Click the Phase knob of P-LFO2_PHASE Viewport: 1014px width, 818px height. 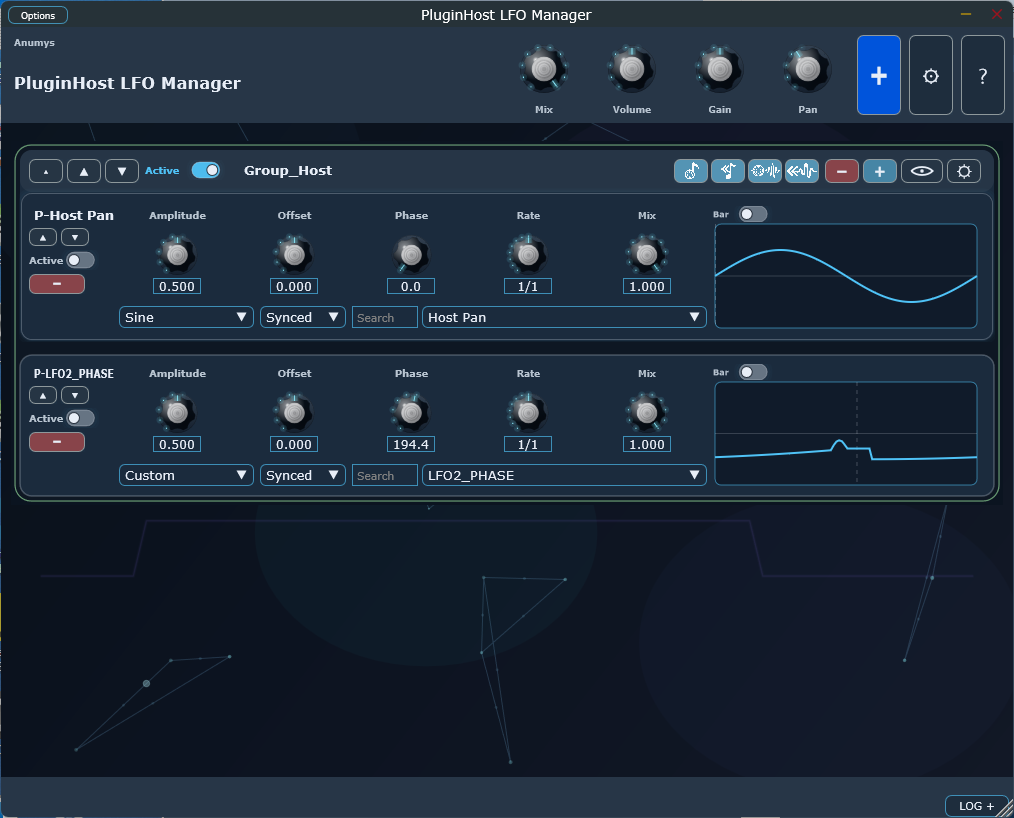point(411,413)
